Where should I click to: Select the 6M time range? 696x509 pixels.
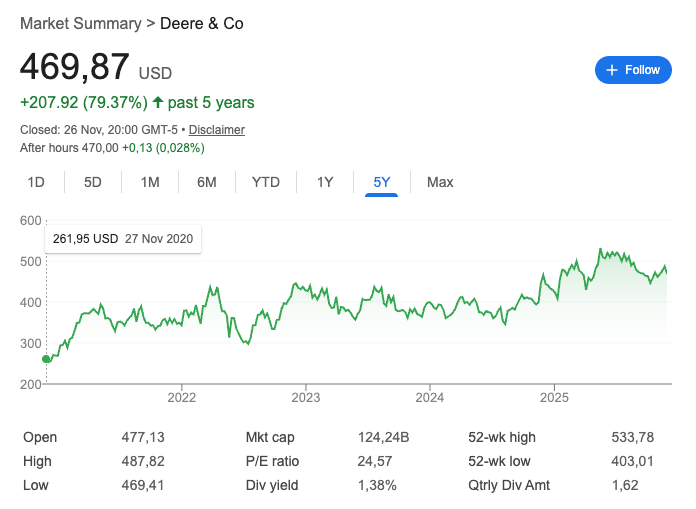coord(207,182)
